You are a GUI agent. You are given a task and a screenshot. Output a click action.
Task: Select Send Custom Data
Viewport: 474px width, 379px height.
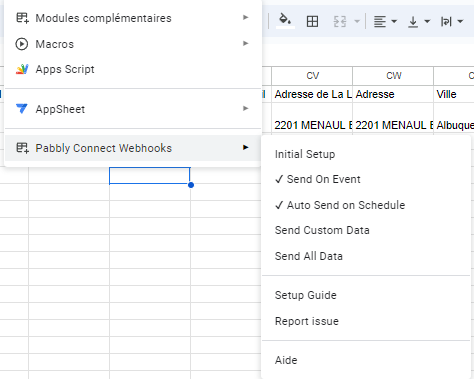366,230
